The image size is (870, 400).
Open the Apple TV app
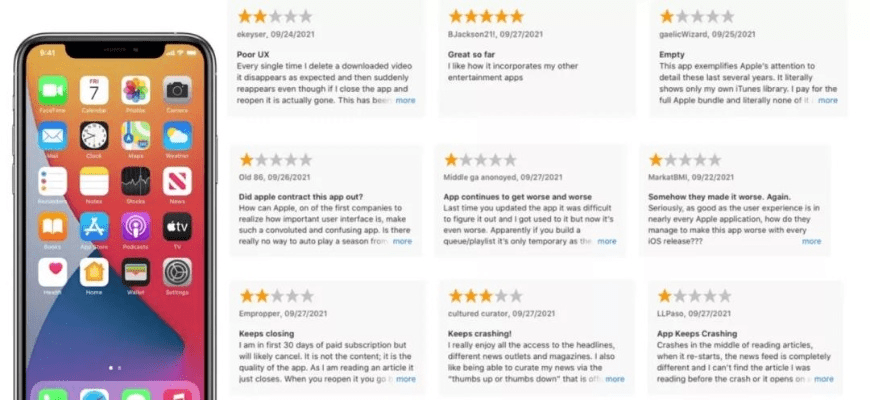click(177, 226)
